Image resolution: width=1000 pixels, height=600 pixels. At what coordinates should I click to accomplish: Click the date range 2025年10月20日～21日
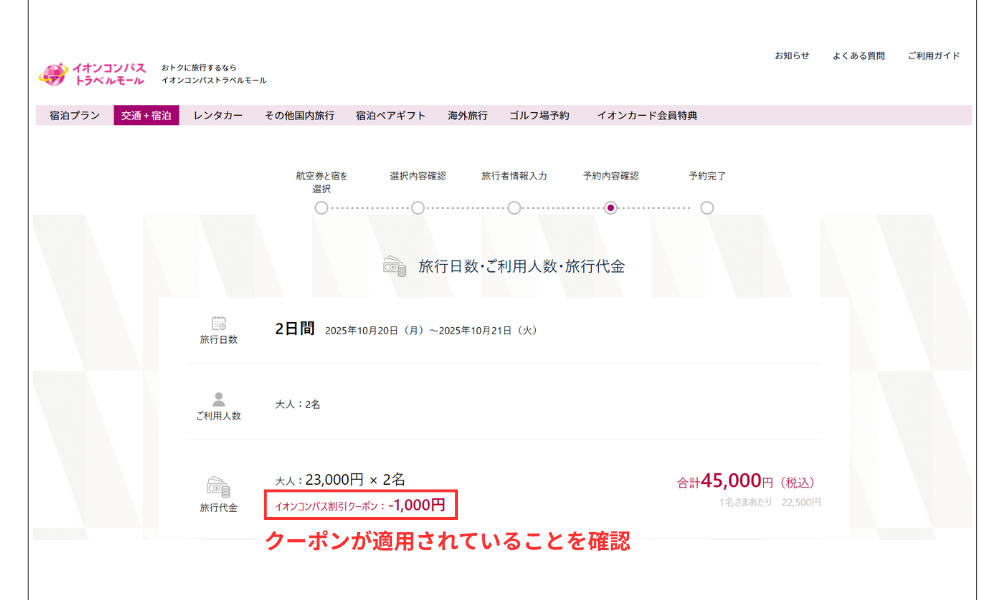[432, 330]
